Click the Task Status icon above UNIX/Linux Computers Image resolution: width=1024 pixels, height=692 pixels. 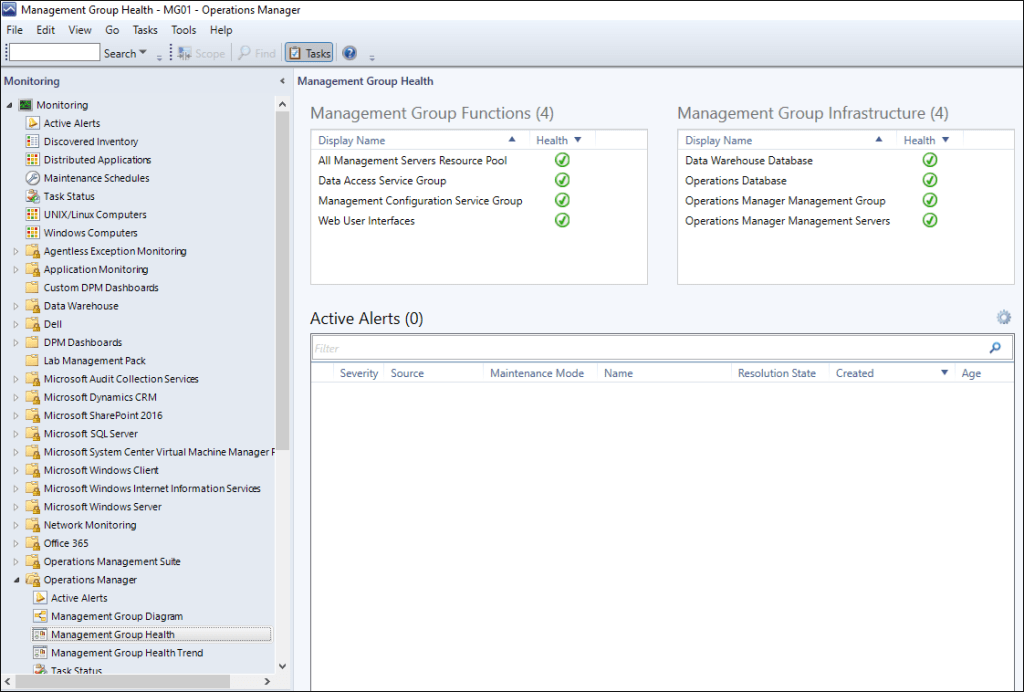coord(33,196)
